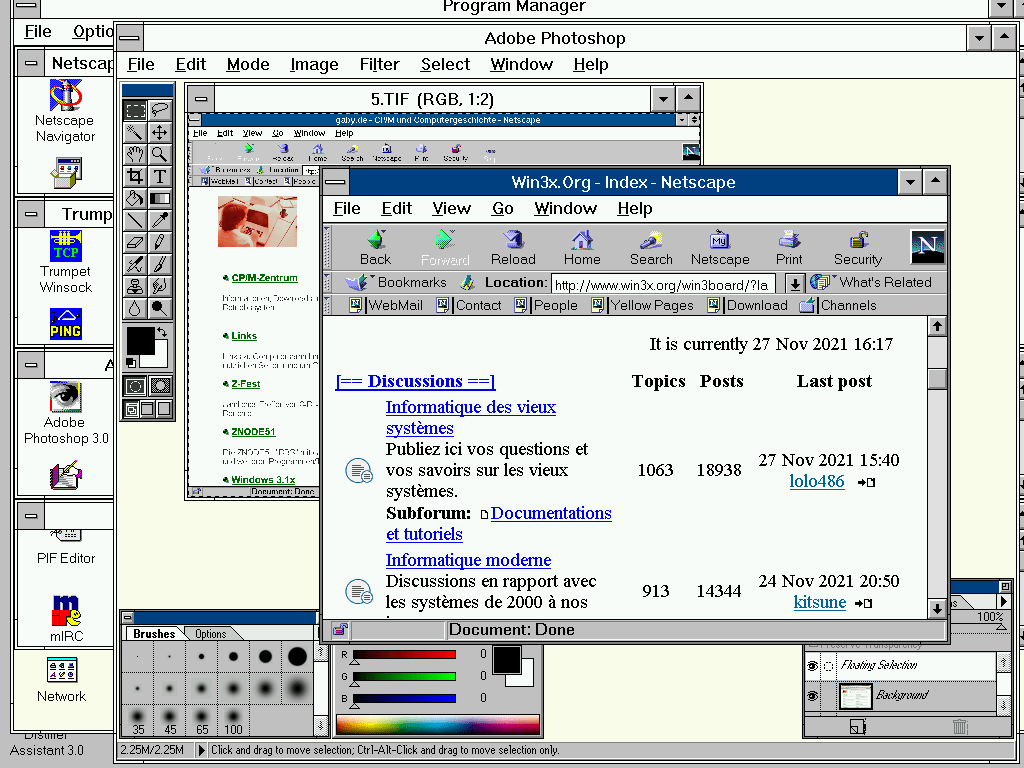
Task: Open Netscape's Security padlock icon
Action: tap(857, 248)
